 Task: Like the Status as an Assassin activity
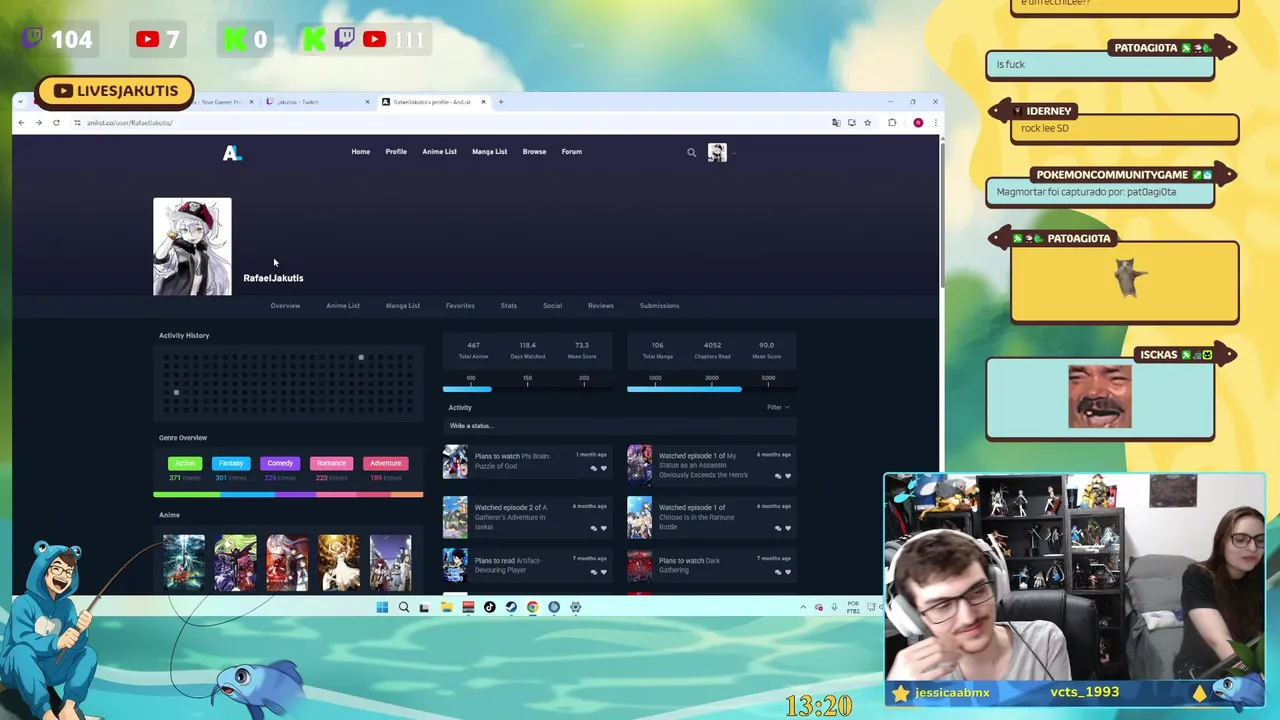(788, 476)
